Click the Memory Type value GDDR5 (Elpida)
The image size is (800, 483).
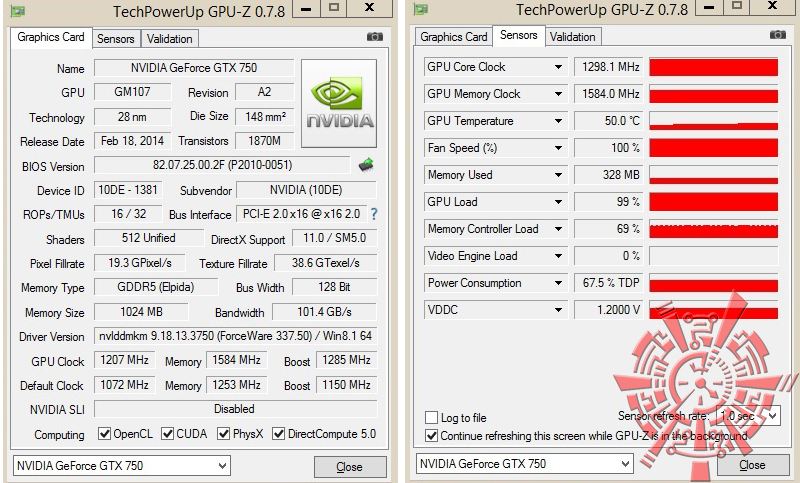point(156,287)
